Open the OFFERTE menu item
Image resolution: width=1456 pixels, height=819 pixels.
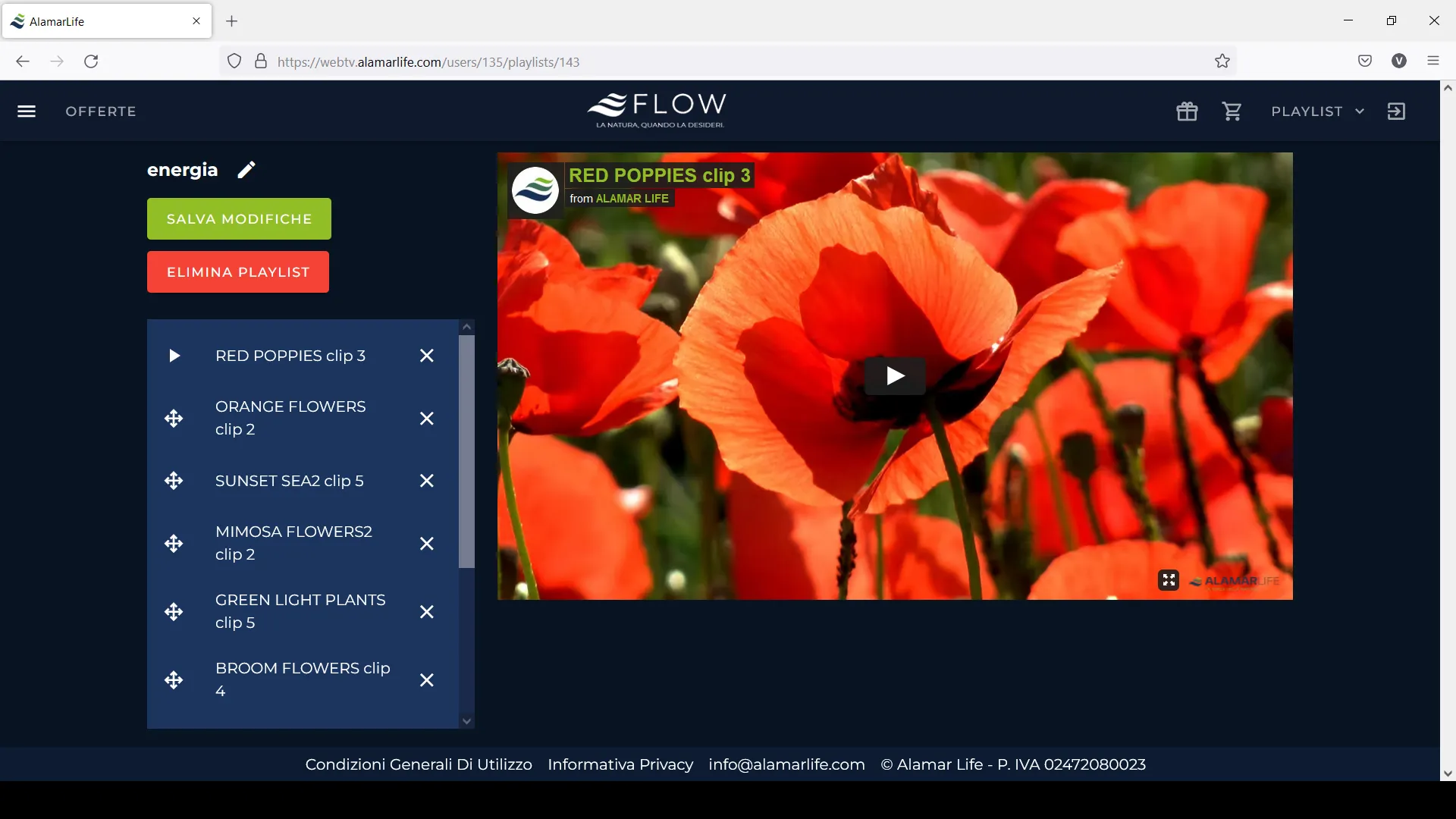point(101,111)
